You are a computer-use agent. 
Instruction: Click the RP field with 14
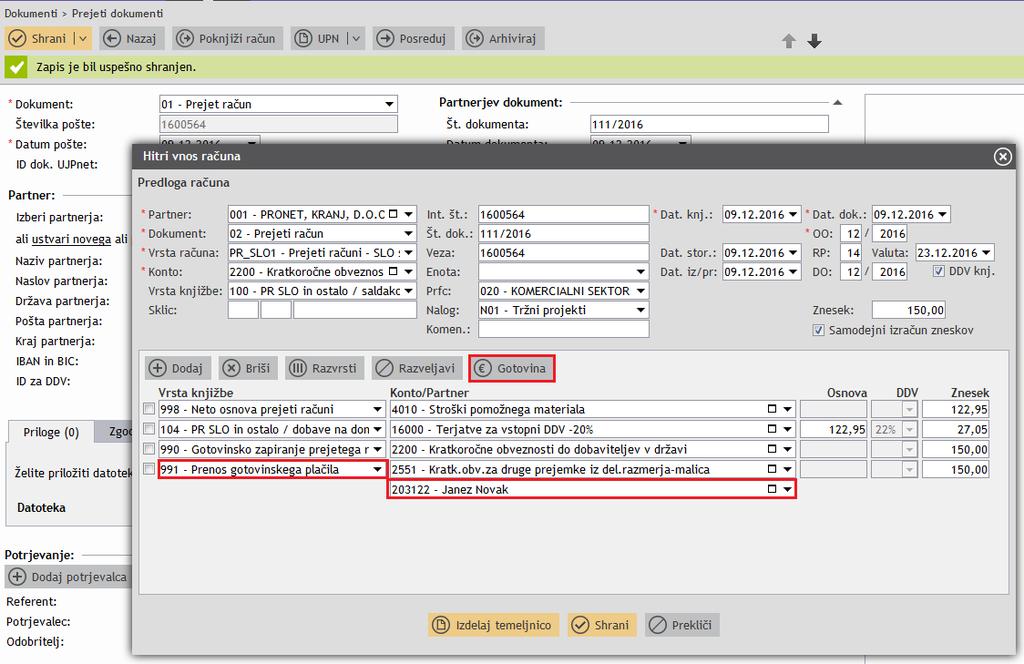point(850,253)
